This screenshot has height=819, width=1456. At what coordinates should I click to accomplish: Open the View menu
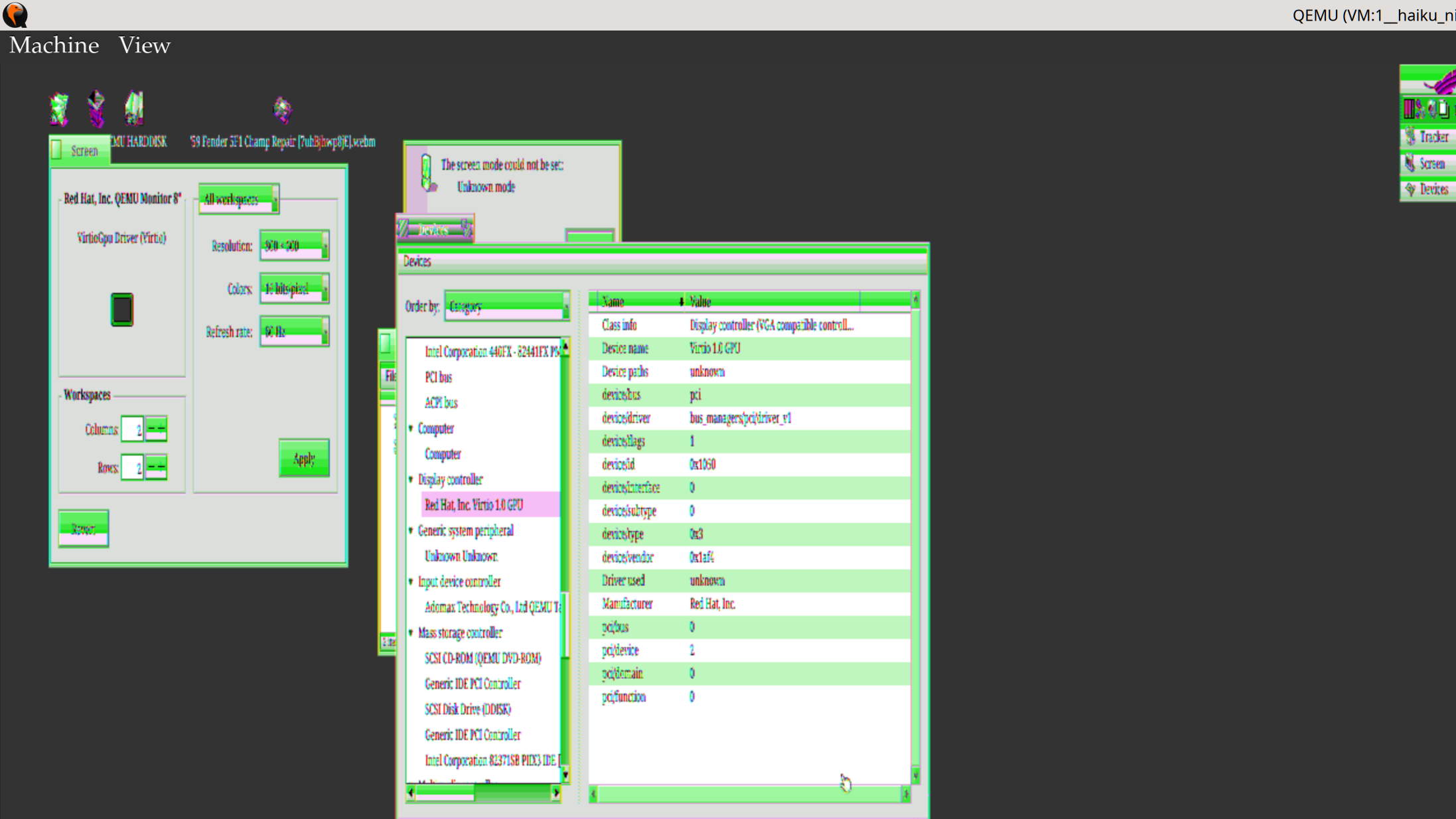point(144,45)
